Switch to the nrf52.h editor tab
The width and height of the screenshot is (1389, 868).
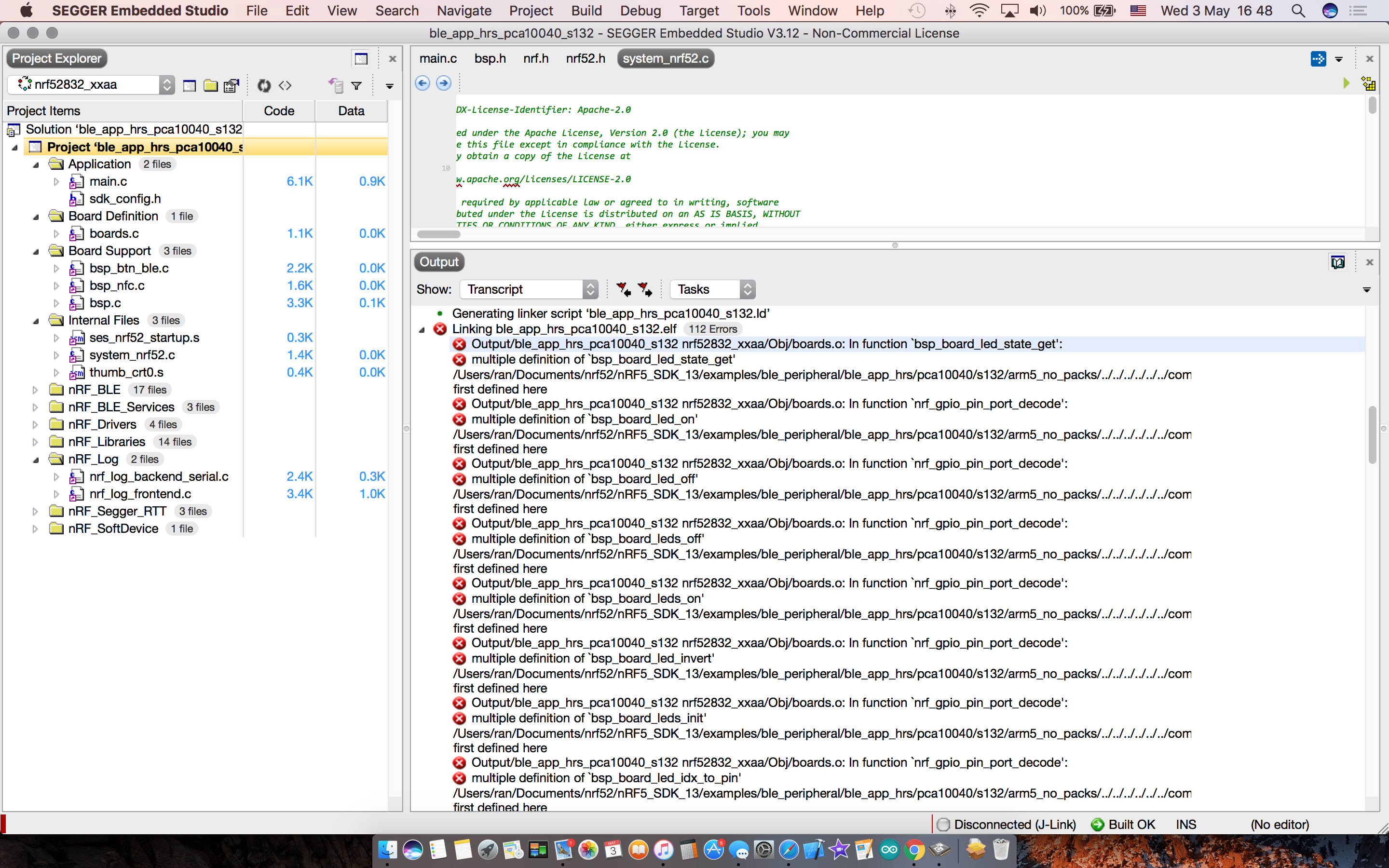click(586, 58)
